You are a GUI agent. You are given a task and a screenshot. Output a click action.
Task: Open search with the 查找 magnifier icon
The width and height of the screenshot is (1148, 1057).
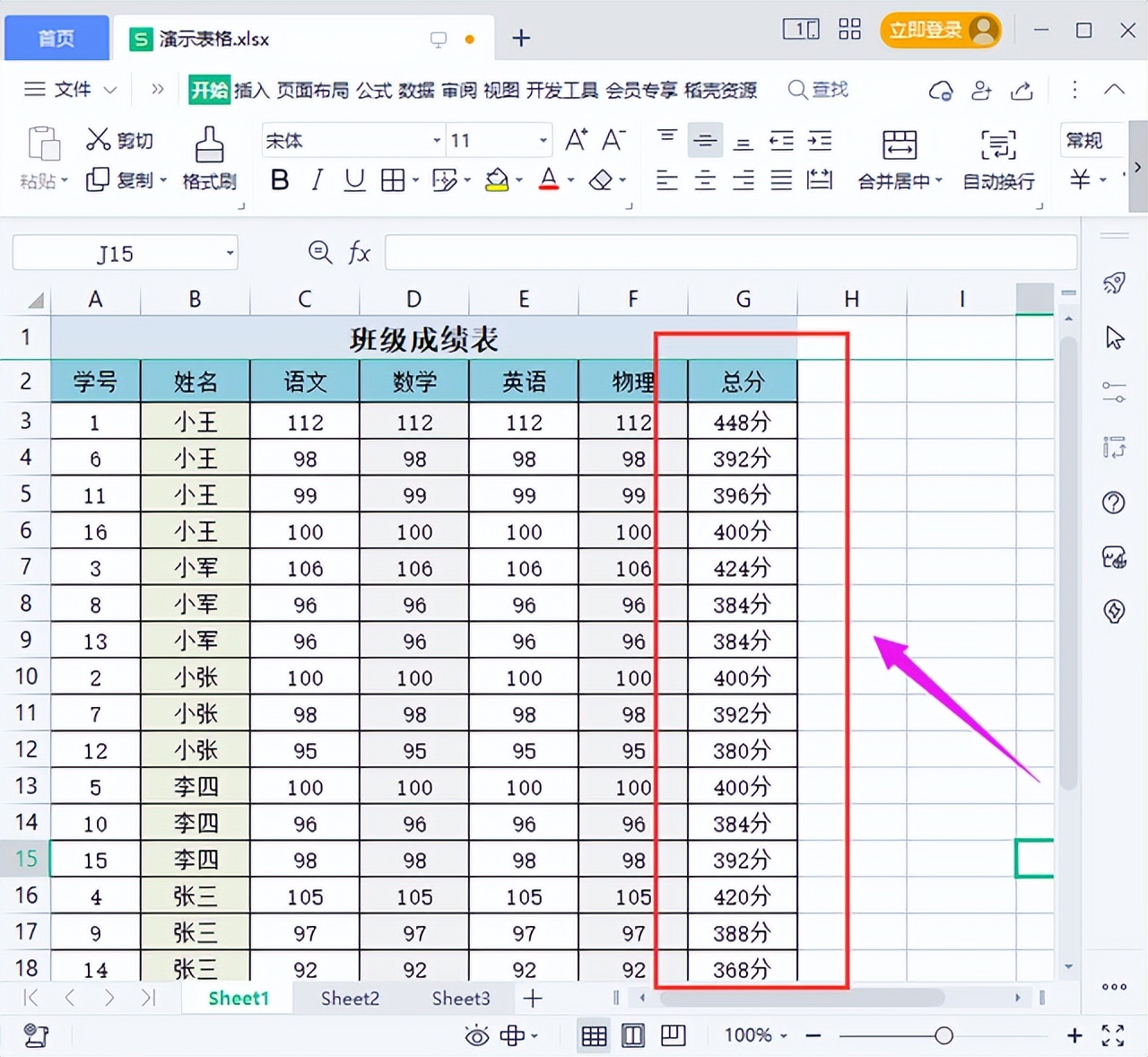pyautogui.click(x=817, y=89)
